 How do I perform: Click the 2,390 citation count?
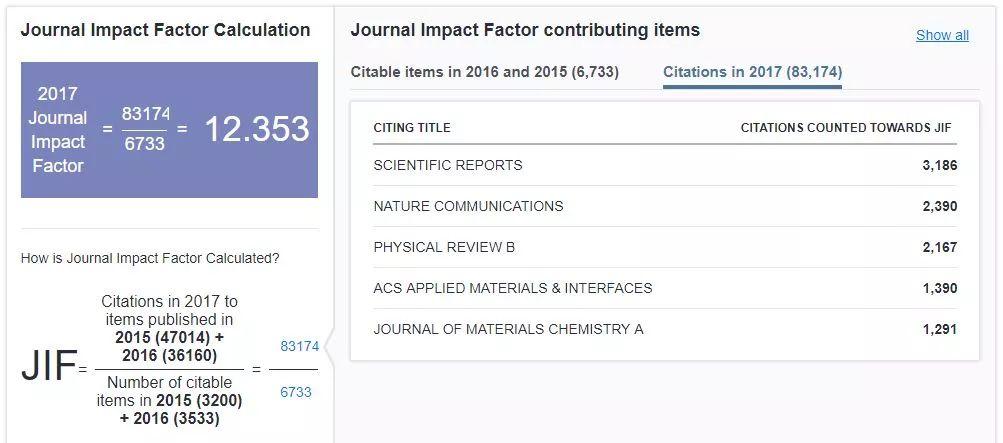click(x=939, y=206)
